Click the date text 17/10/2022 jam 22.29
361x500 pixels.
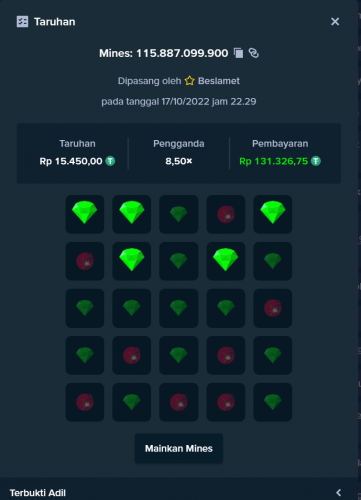click(x=209, y=102)
